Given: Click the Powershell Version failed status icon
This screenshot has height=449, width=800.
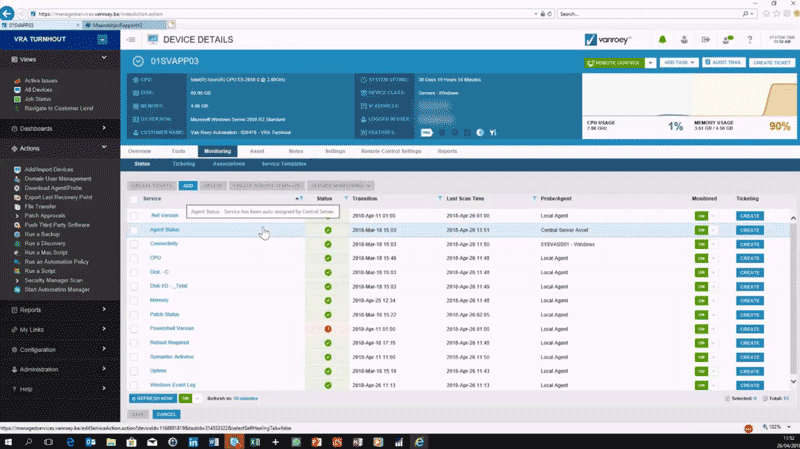Looking at the screenshot, I should click(328, 329).
